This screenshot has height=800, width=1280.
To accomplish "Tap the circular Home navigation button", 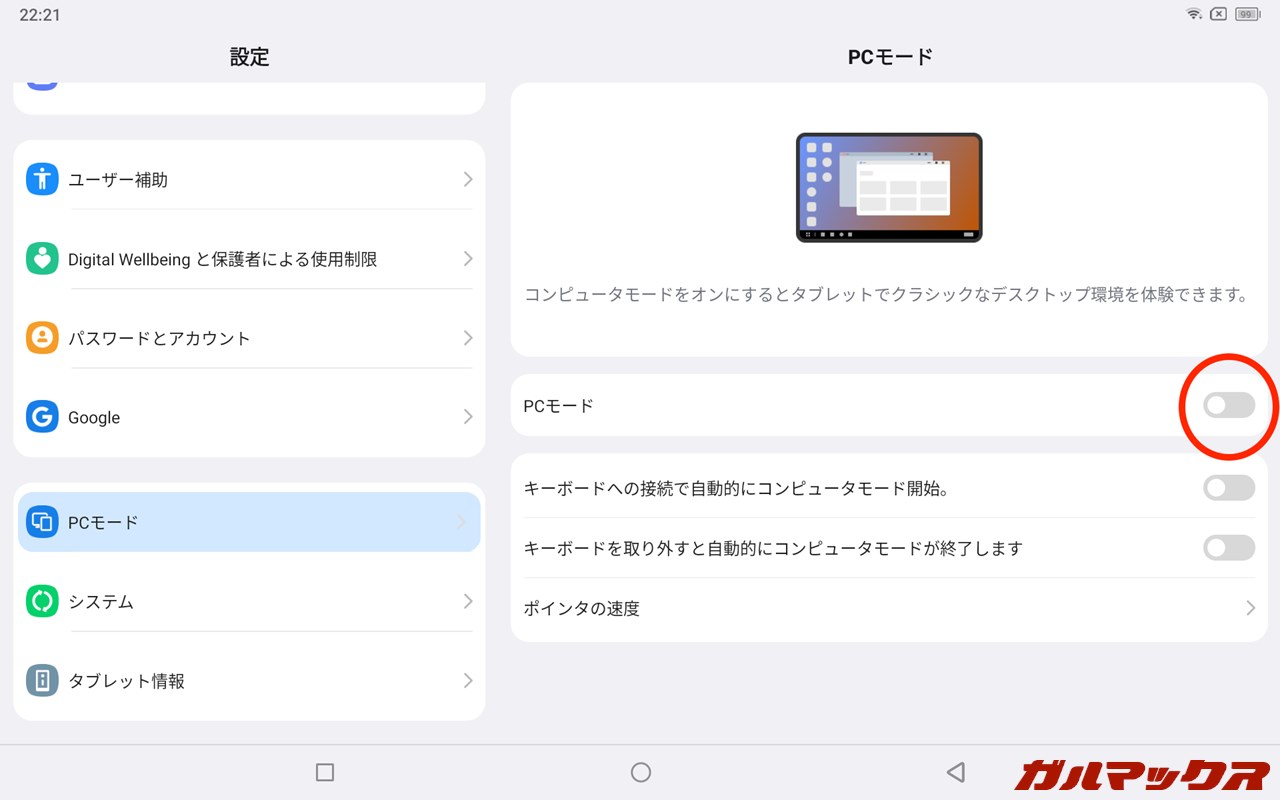I will pos(641,772).
